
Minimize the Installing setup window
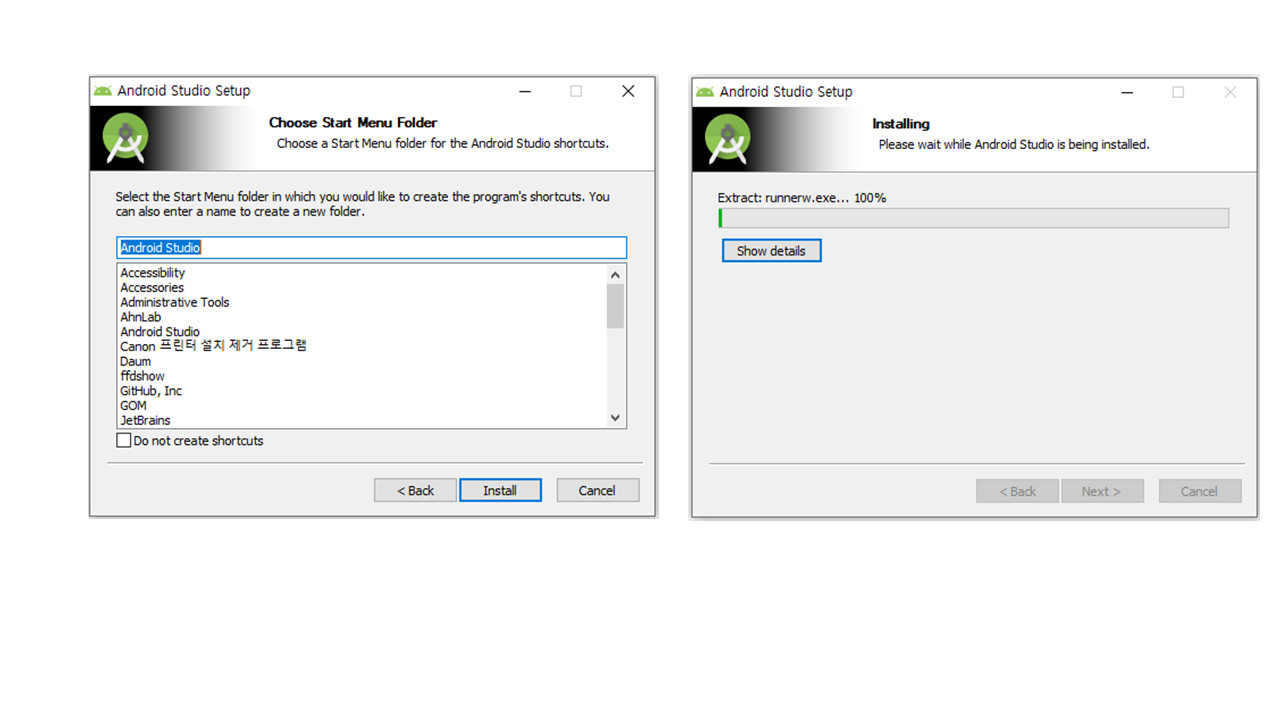(1127, 92)
